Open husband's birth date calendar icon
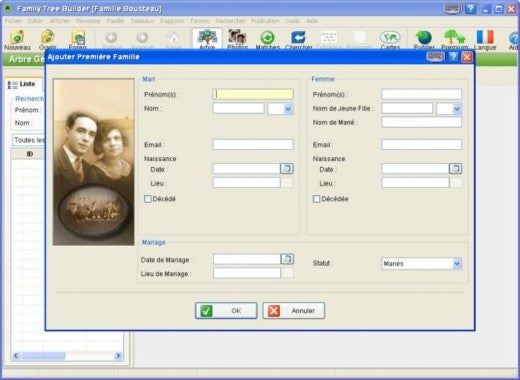This screenshot has width=520, height=380. pyautogui.click(x=287, y=169)
